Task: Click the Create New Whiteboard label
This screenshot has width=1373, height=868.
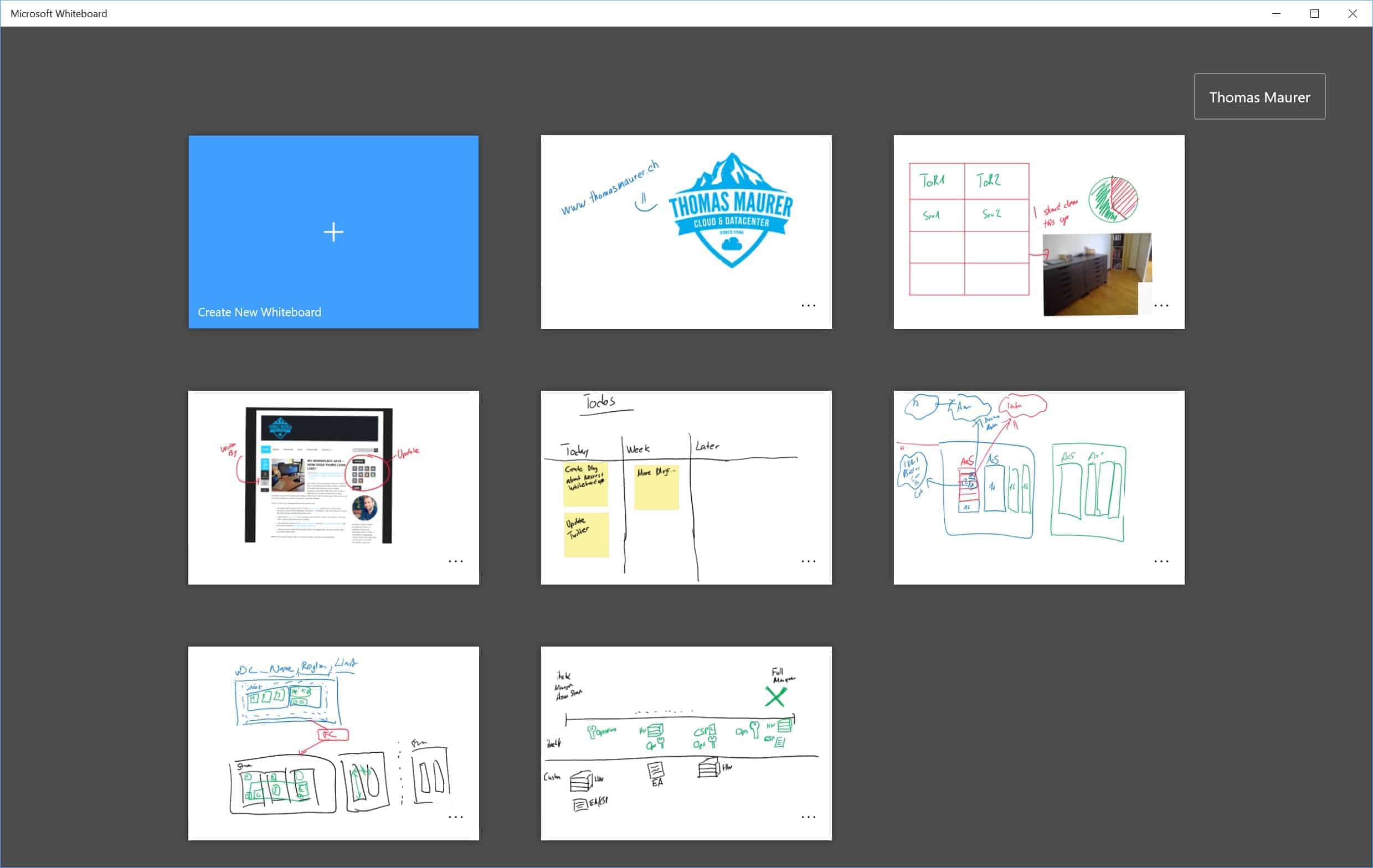Action: [259, 312]
